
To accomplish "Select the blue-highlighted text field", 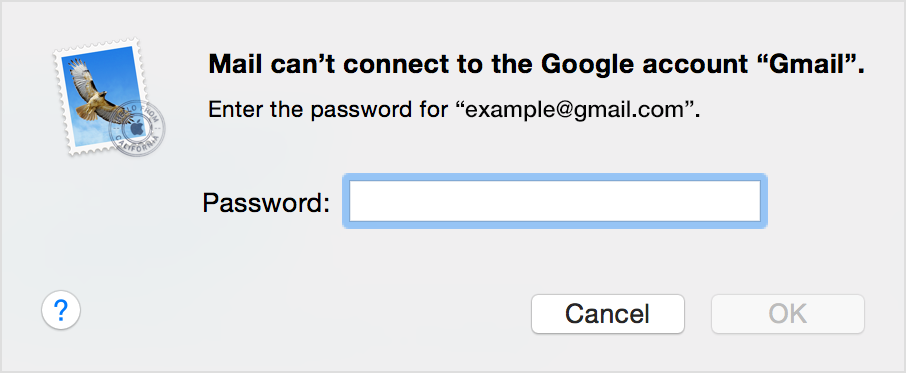I will click(555, 201).
